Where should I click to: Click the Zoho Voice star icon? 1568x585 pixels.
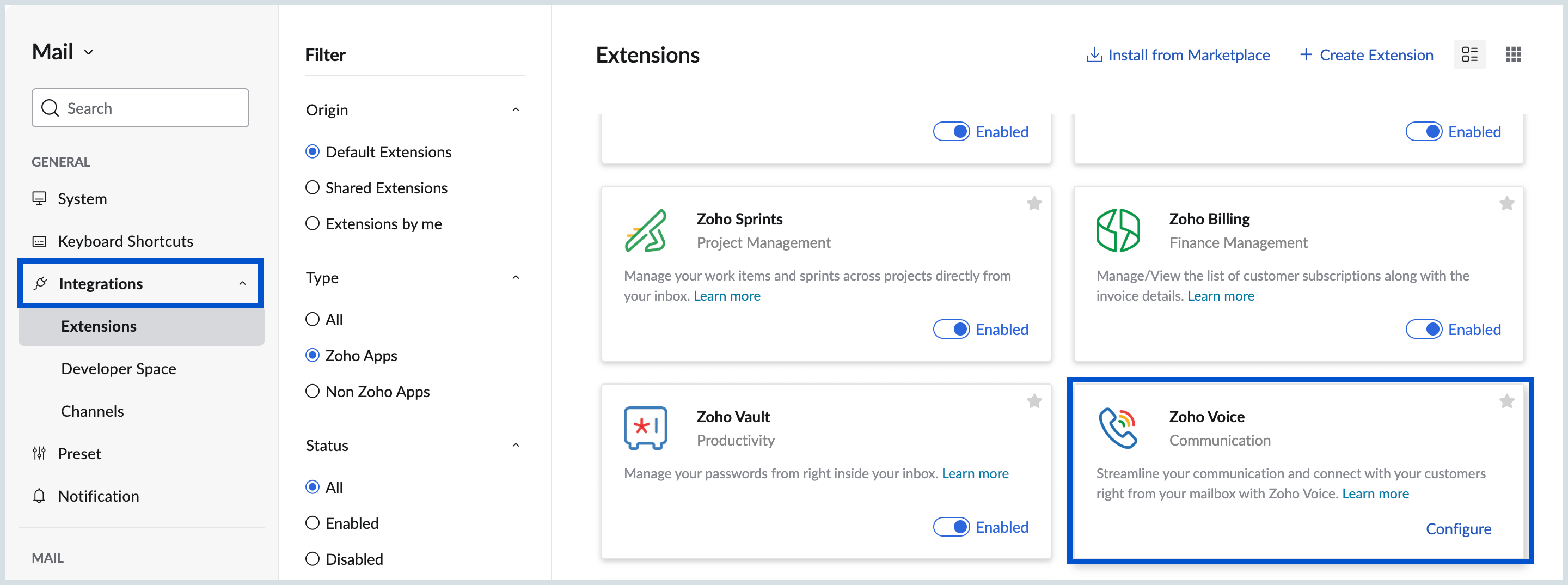point(1506,401)
